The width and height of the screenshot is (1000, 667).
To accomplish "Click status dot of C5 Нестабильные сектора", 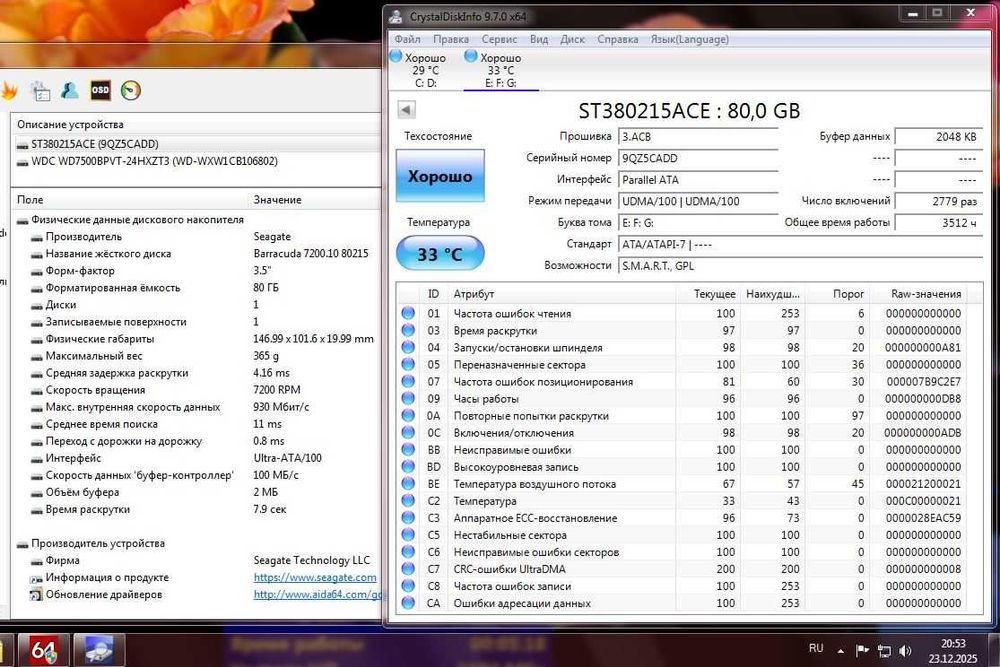I will [408, 535].
